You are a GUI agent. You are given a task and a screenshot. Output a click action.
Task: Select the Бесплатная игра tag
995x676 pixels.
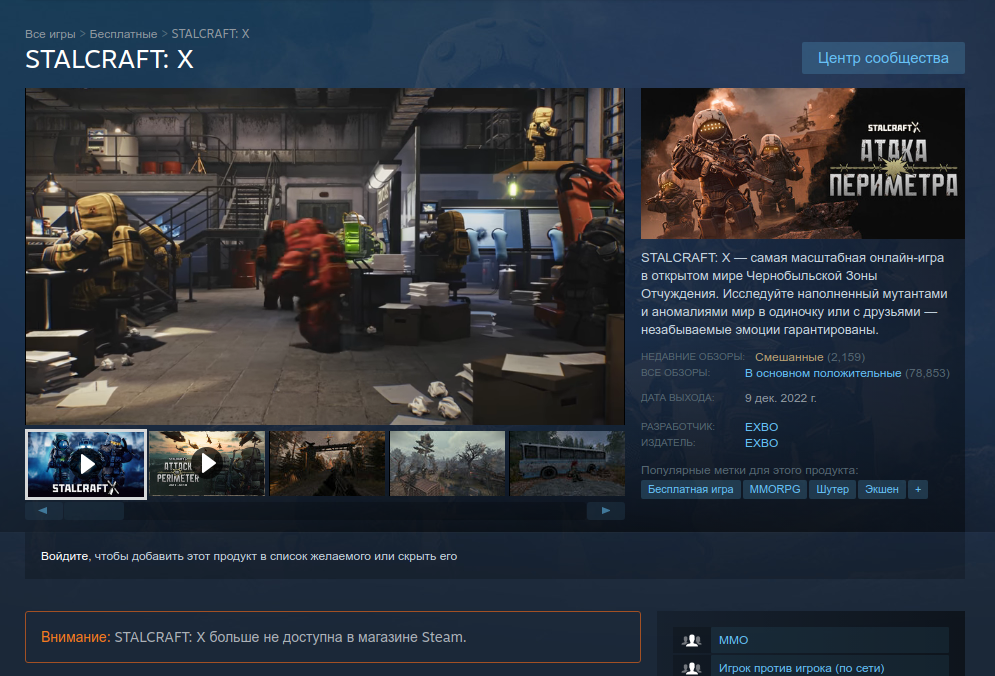click(x=690, y=489)
